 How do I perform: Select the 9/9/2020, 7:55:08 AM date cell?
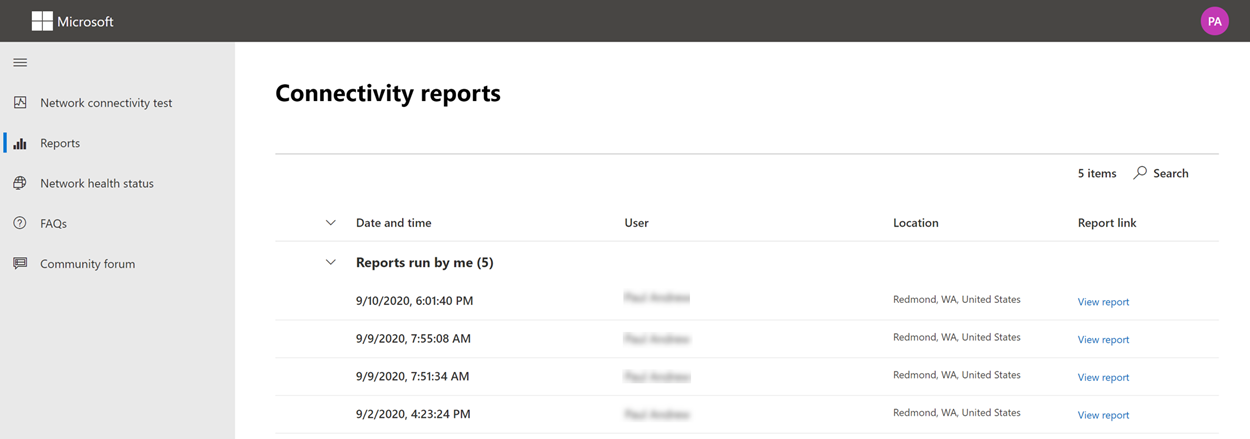coord(413,338)
